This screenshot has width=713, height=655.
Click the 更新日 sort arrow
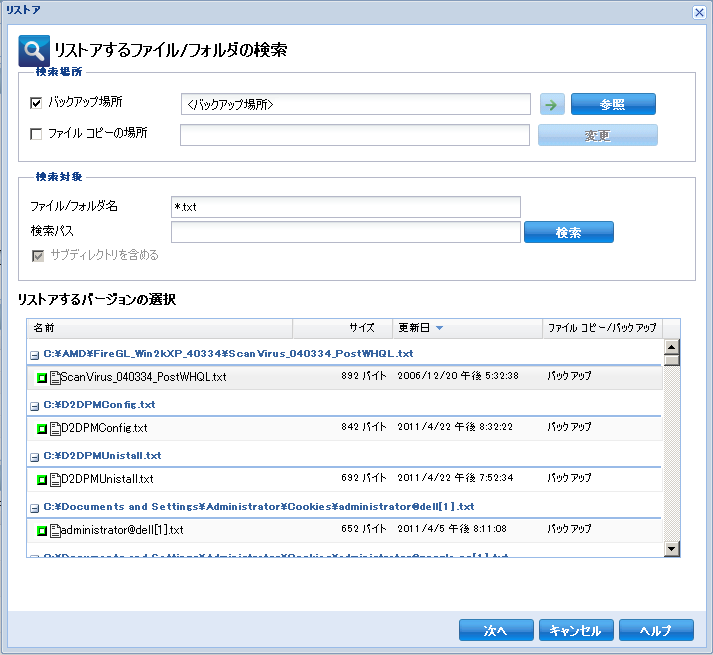pos(439,328)
